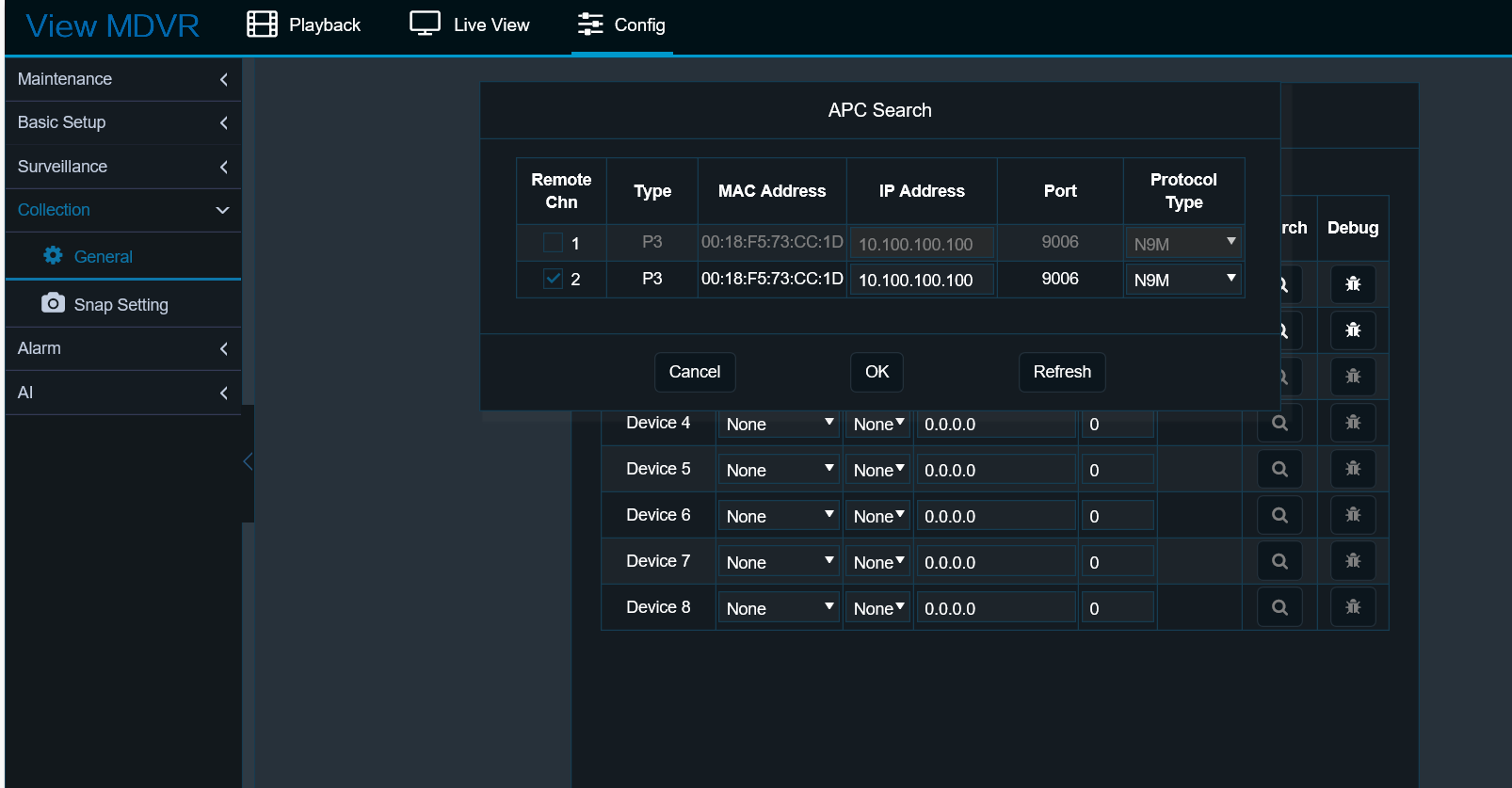
Task: Click the search icon for Device 8
Action: 1279,607
